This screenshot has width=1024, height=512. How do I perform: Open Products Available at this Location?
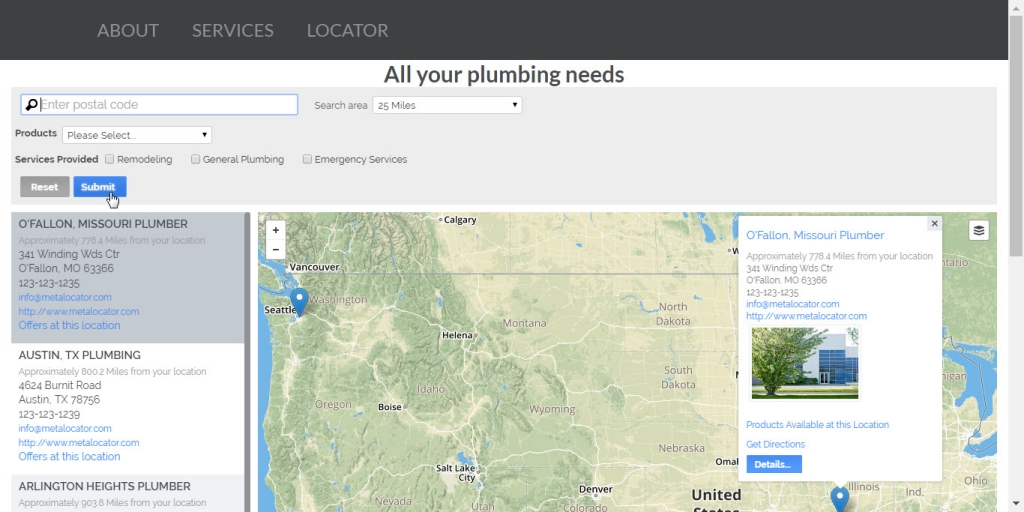click(x=817, y=424)
